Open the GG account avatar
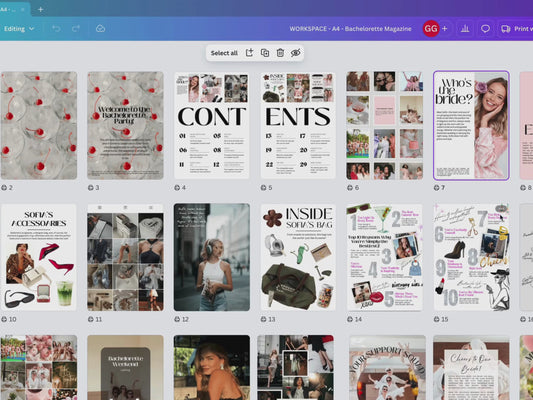The height and width of the screenshot is (400, 533). click(x=431, y=29)
